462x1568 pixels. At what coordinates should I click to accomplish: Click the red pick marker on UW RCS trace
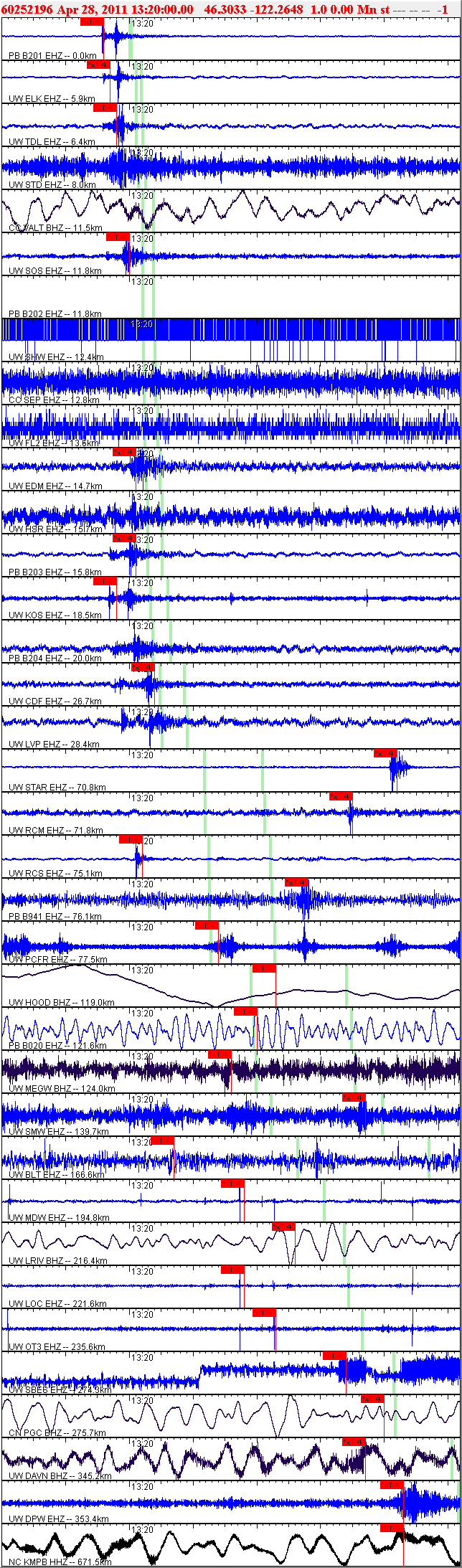[x=131, y=839]
